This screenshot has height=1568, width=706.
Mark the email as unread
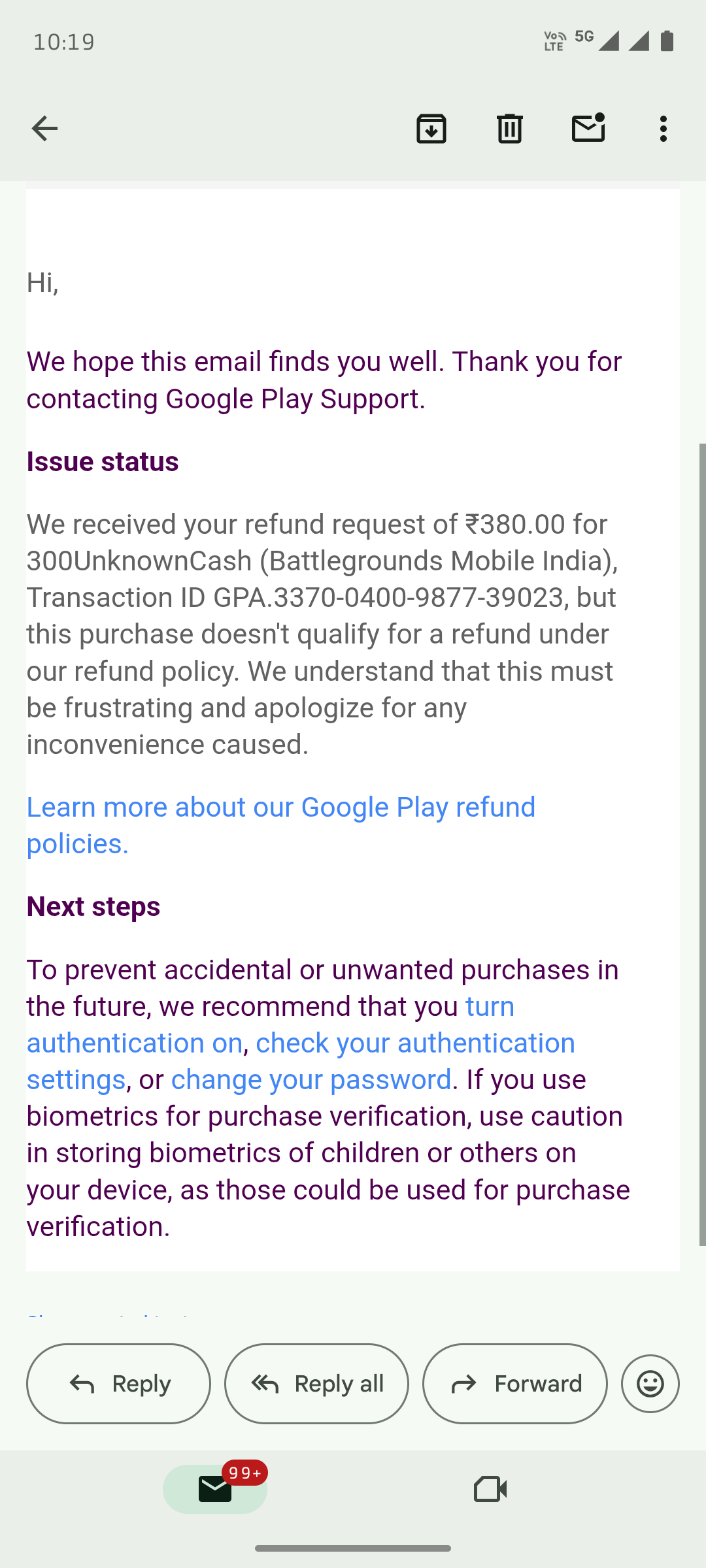pyautogui.click(x=588, y=127)
